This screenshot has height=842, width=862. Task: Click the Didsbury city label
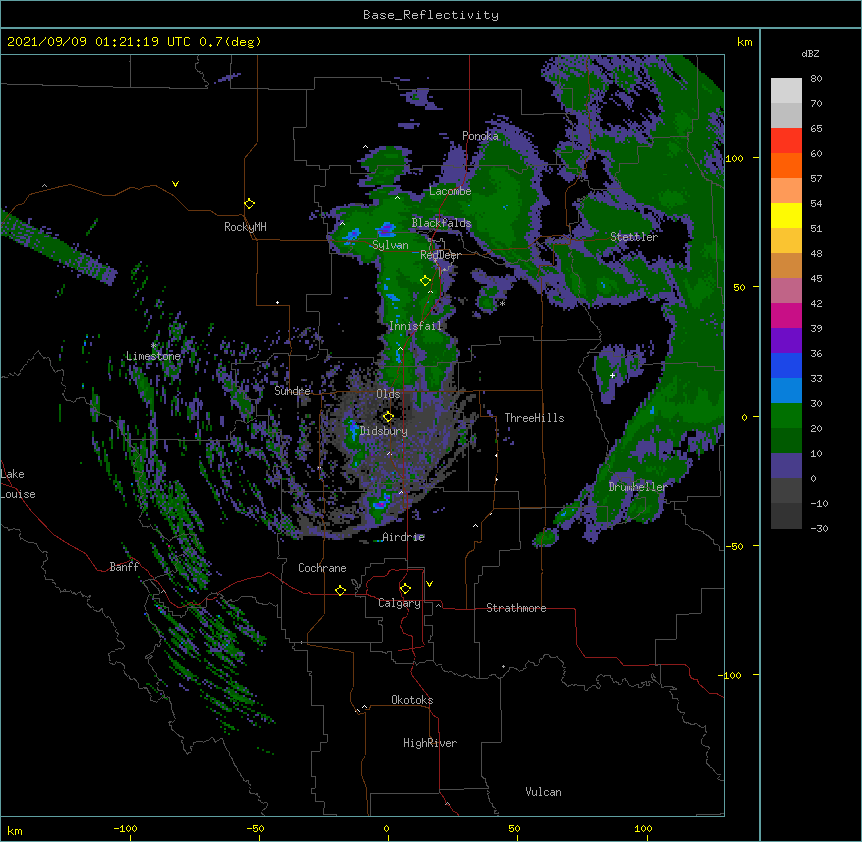click(x=384, y=431)
